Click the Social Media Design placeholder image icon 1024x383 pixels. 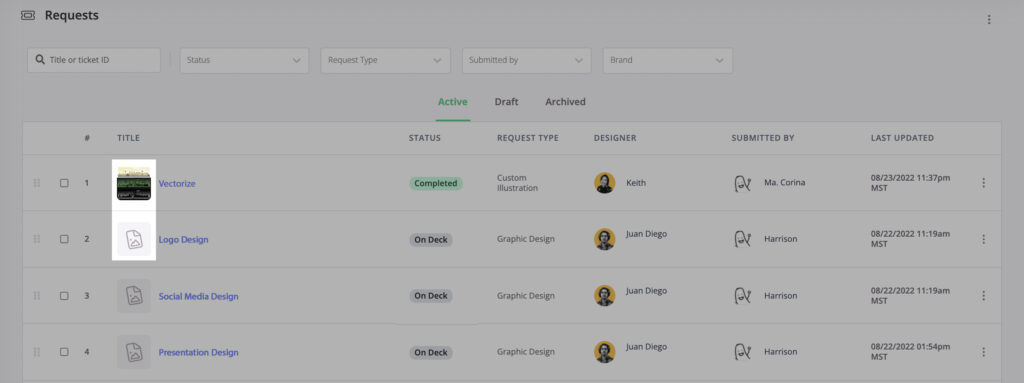pyautogui.click(x=134, y=295)
